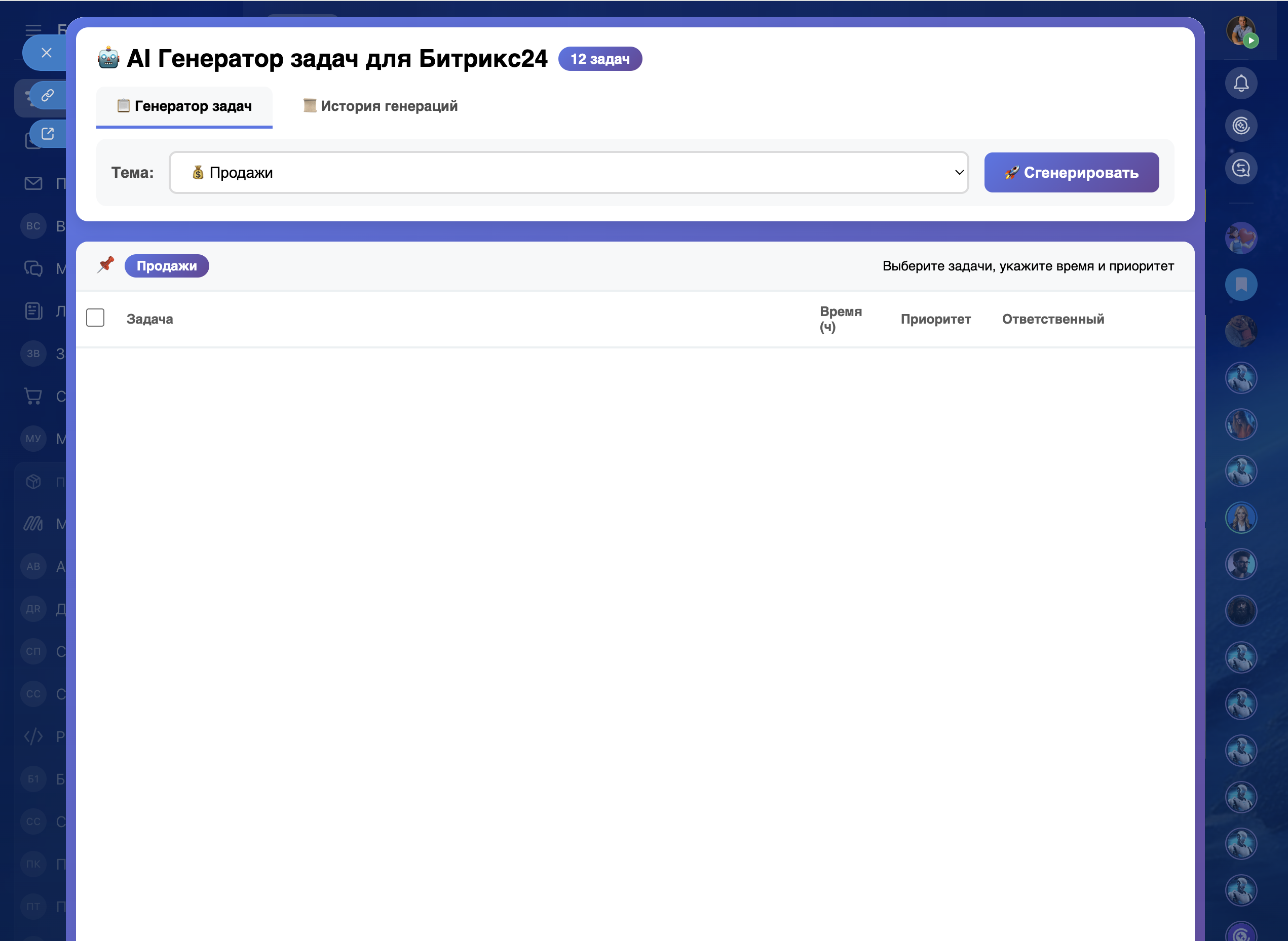Click the Продажи tag pill
Viewport: 1288px width, 941px height.
click(166, 266)
